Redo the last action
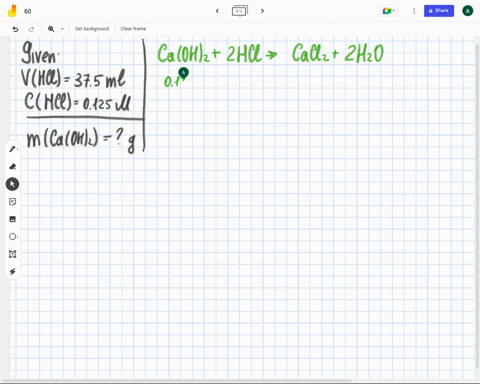The image size is (480, 384). click(31, 29)
